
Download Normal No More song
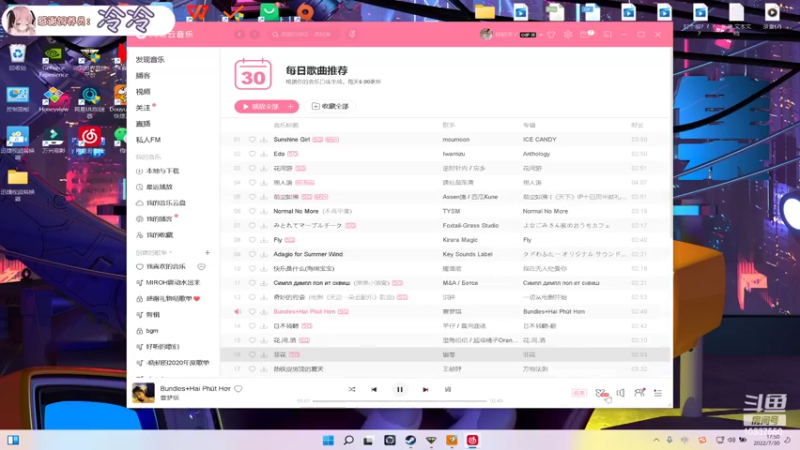(x=264, y=211)
